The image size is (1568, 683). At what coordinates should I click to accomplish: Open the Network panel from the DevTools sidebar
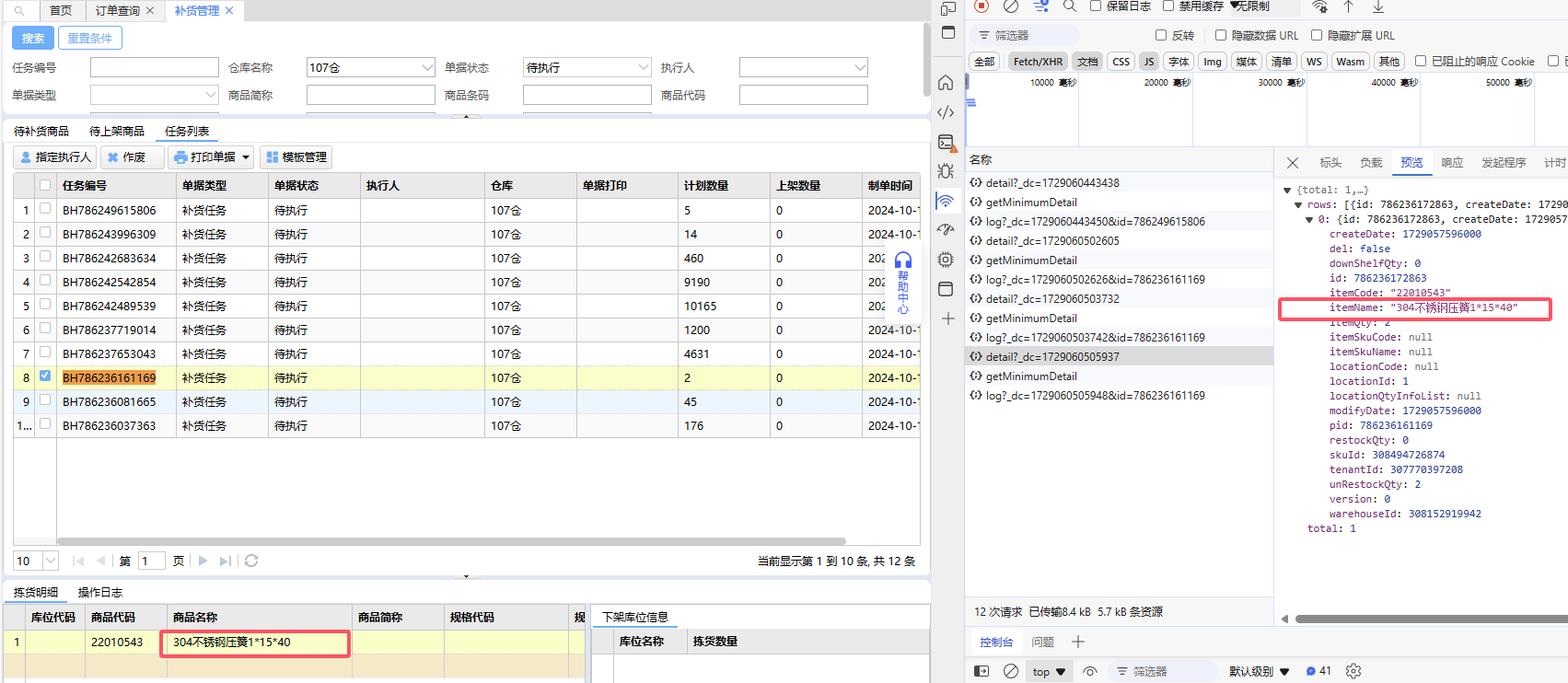point(946,201)
